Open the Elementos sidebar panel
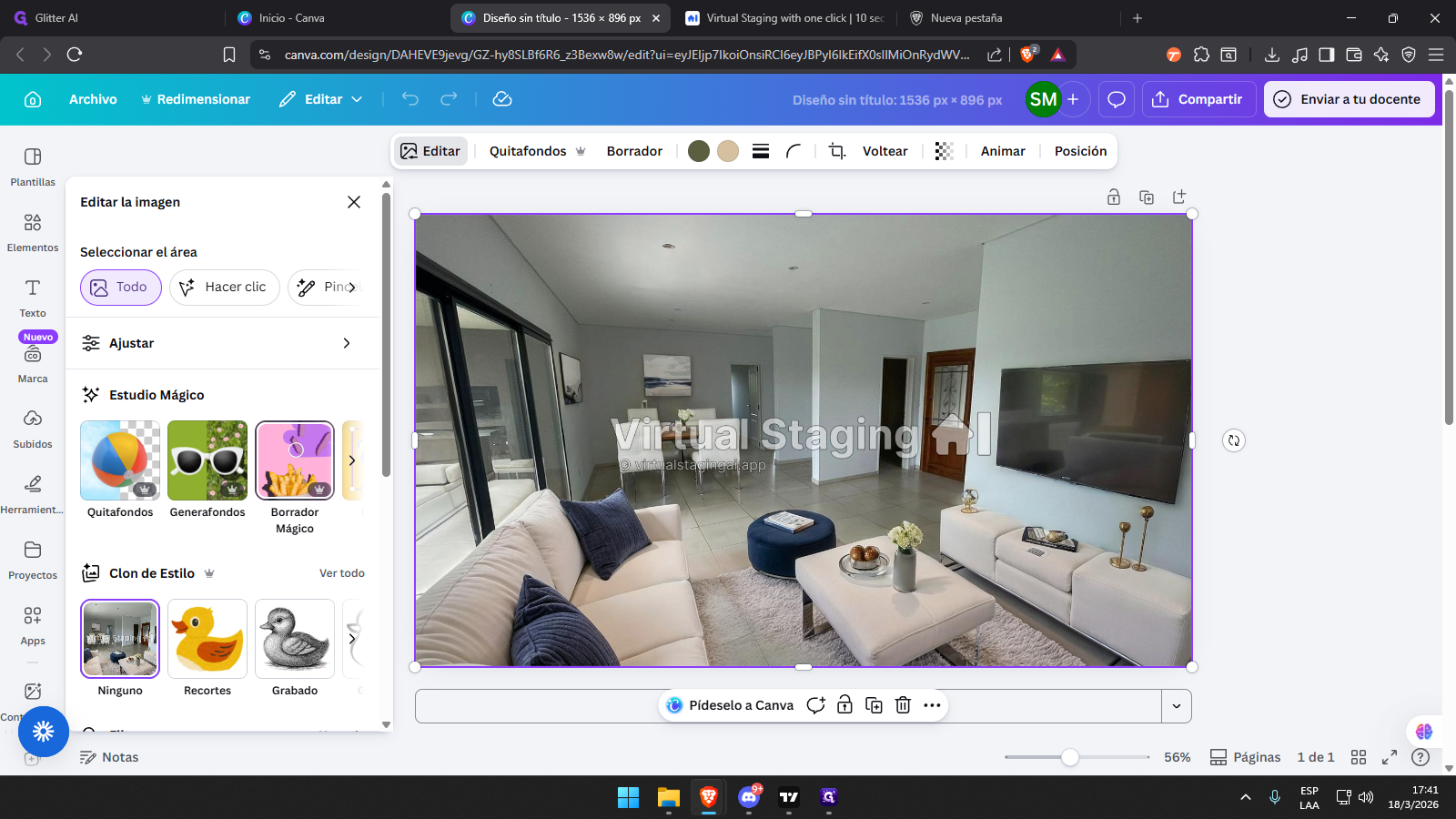1456x819 pixels. tap(33, 232)
